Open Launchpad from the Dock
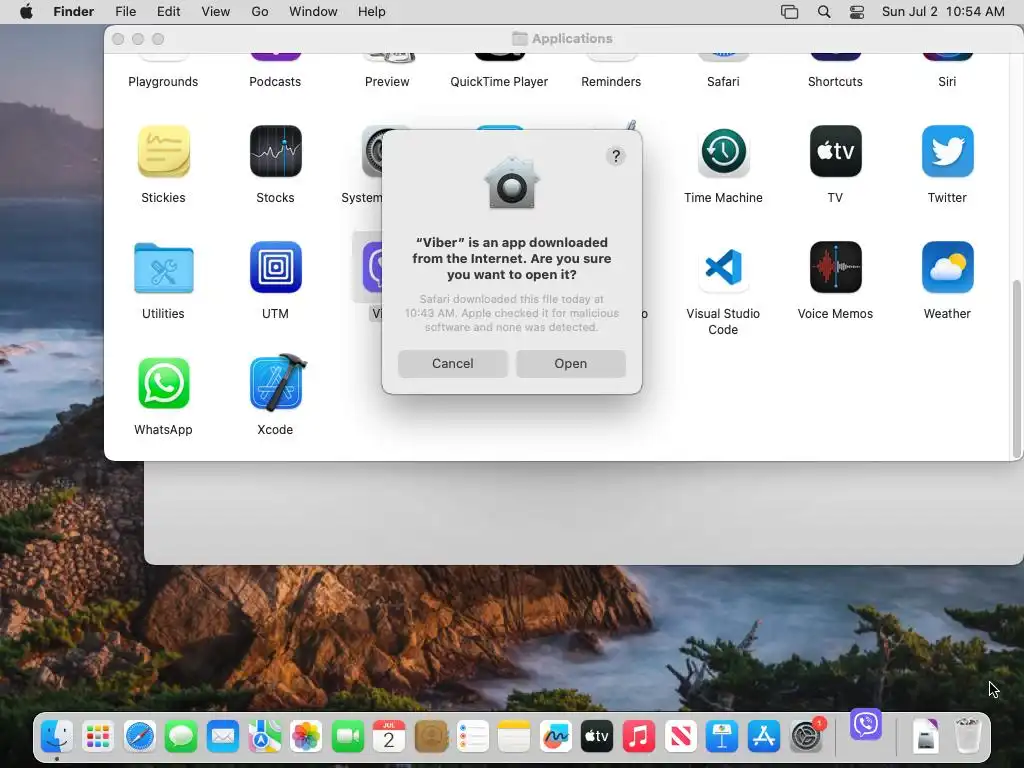Image resolution: width=1024 pixels, height=768 pixels. (x=98, y=737)
